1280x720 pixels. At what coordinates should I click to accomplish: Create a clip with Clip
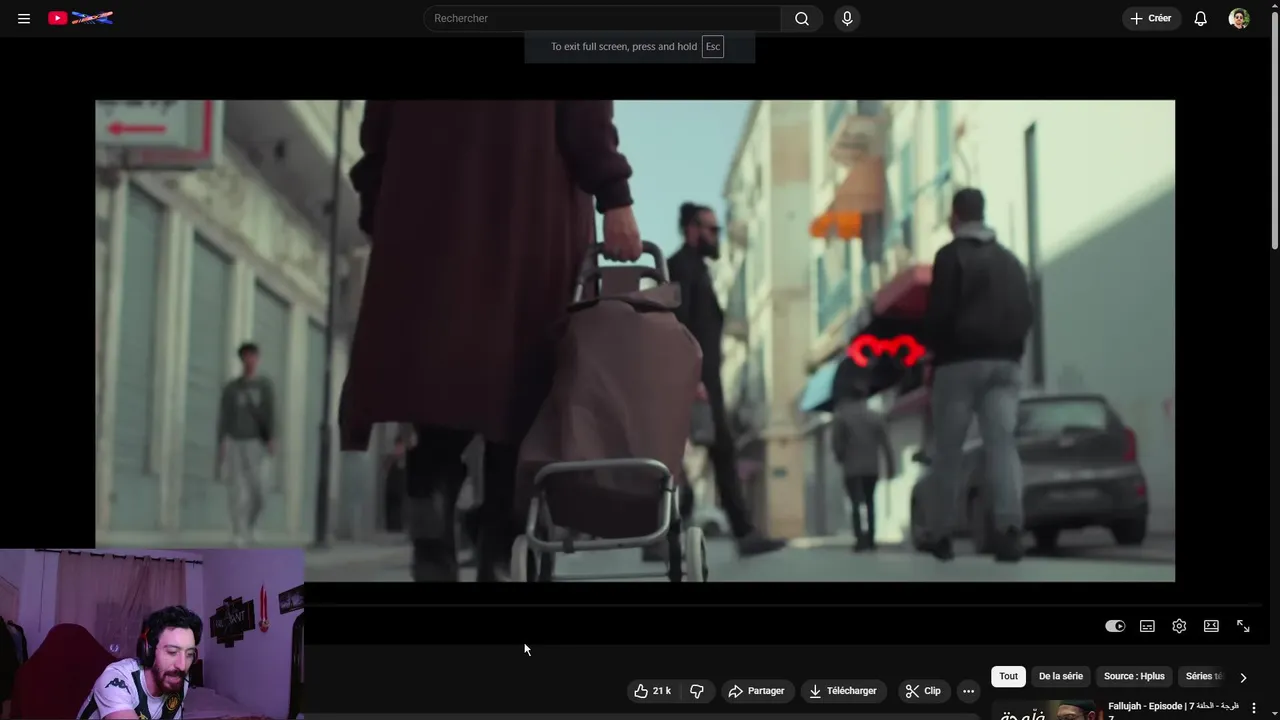pos(923,691)
